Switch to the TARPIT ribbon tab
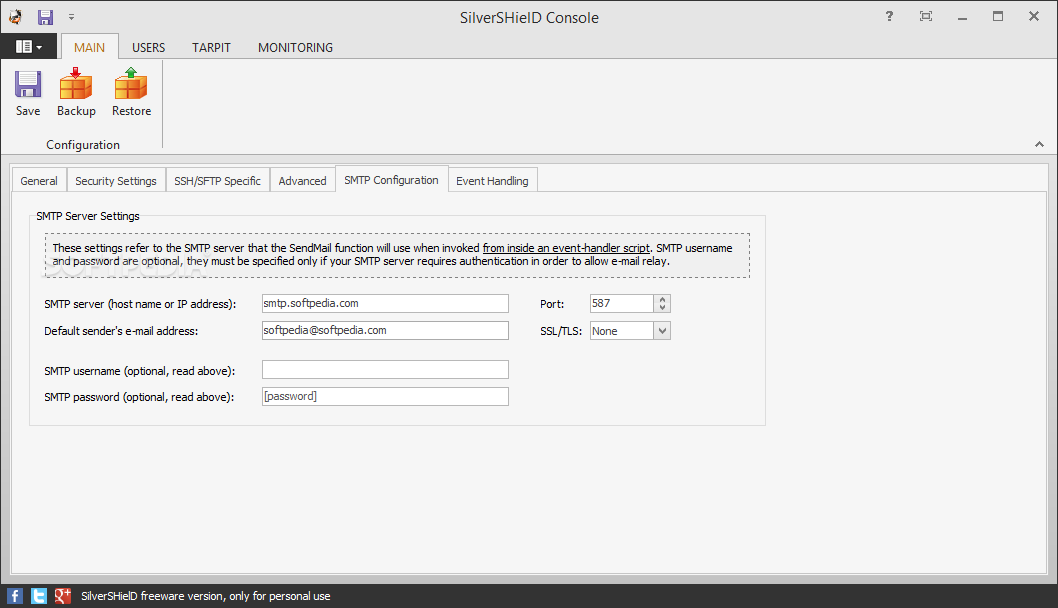Screen dimensions: 1058x608 (211, 47)
